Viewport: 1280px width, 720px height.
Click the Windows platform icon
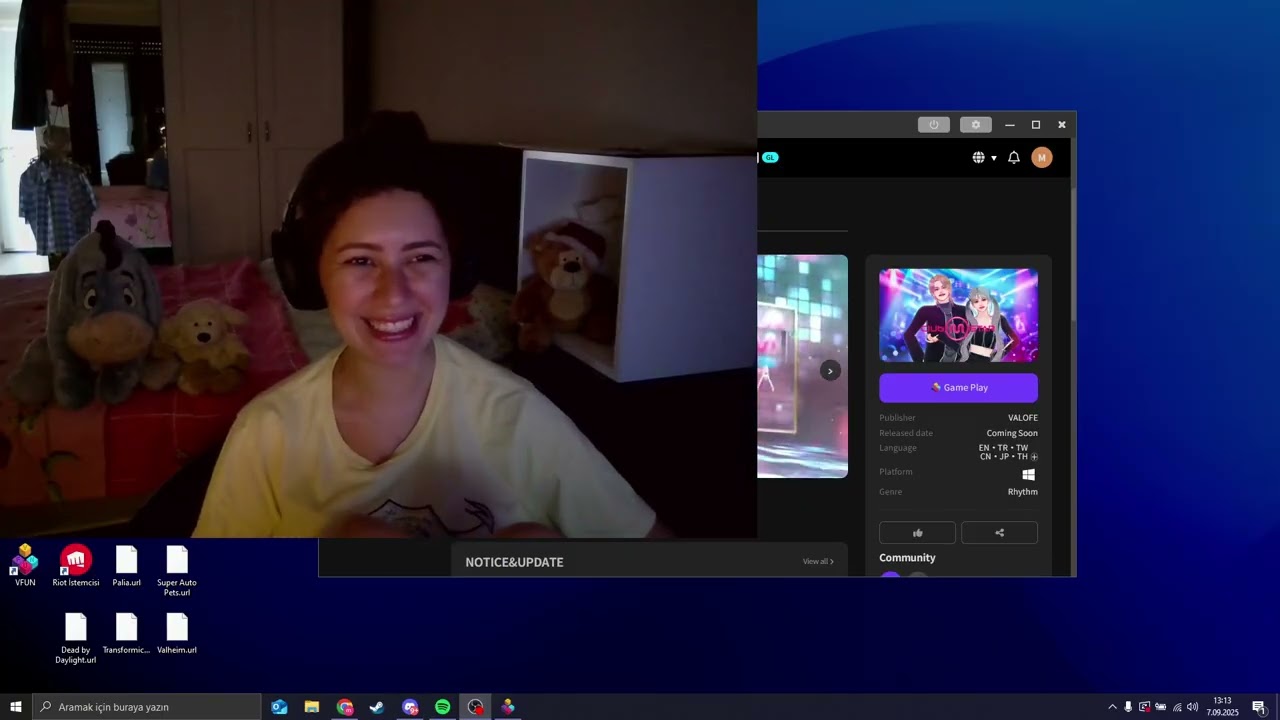1028,474
